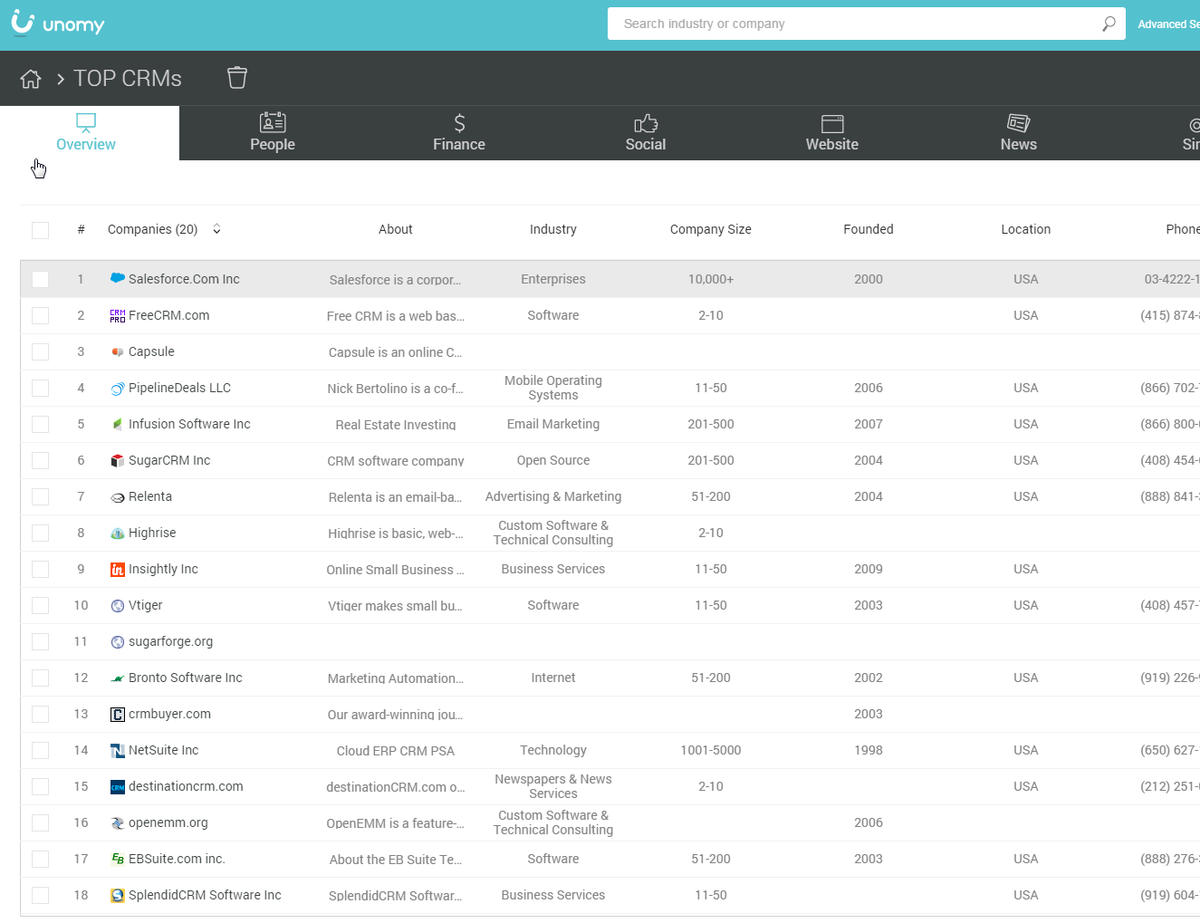
Task: Select "Advertising & Marketing" industry cell
Action: point(553,497)
